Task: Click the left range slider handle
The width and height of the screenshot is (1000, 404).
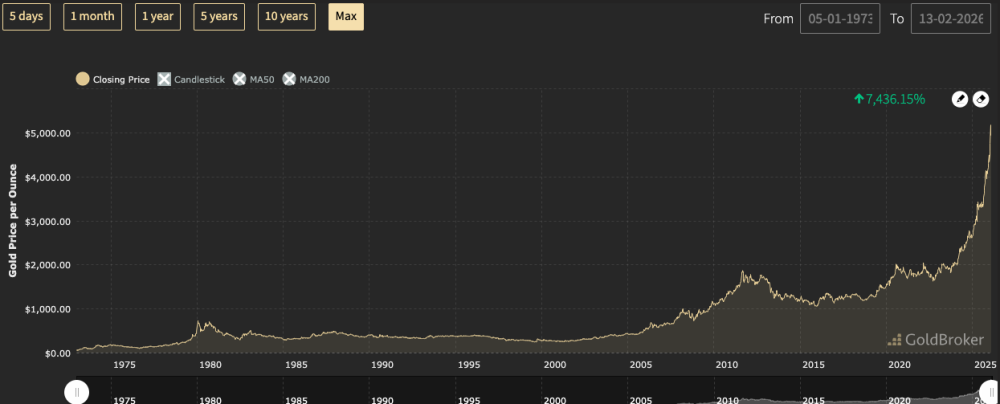Action: click(76, 393)
